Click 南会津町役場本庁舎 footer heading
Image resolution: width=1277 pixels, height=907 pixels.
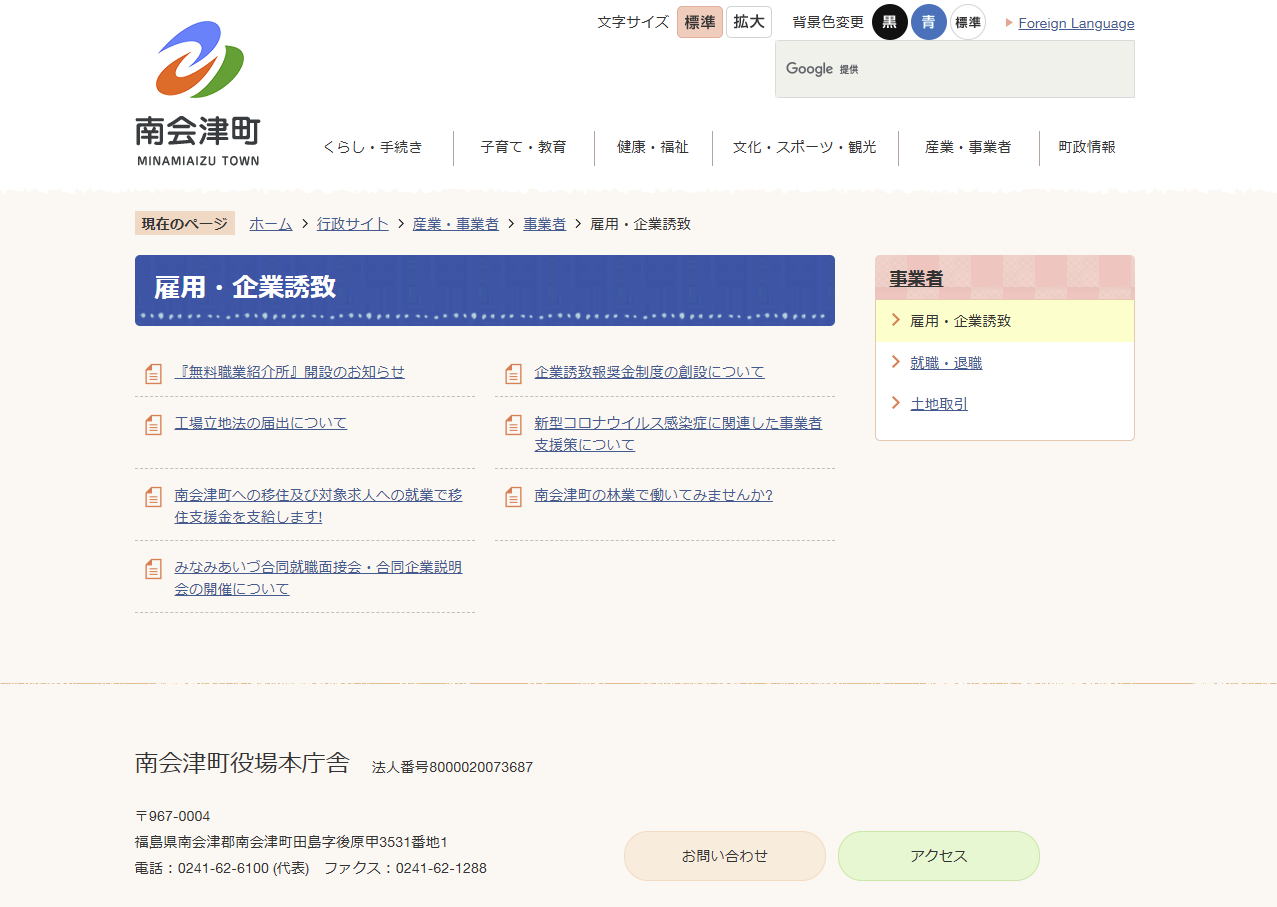[x=242, y=763]
